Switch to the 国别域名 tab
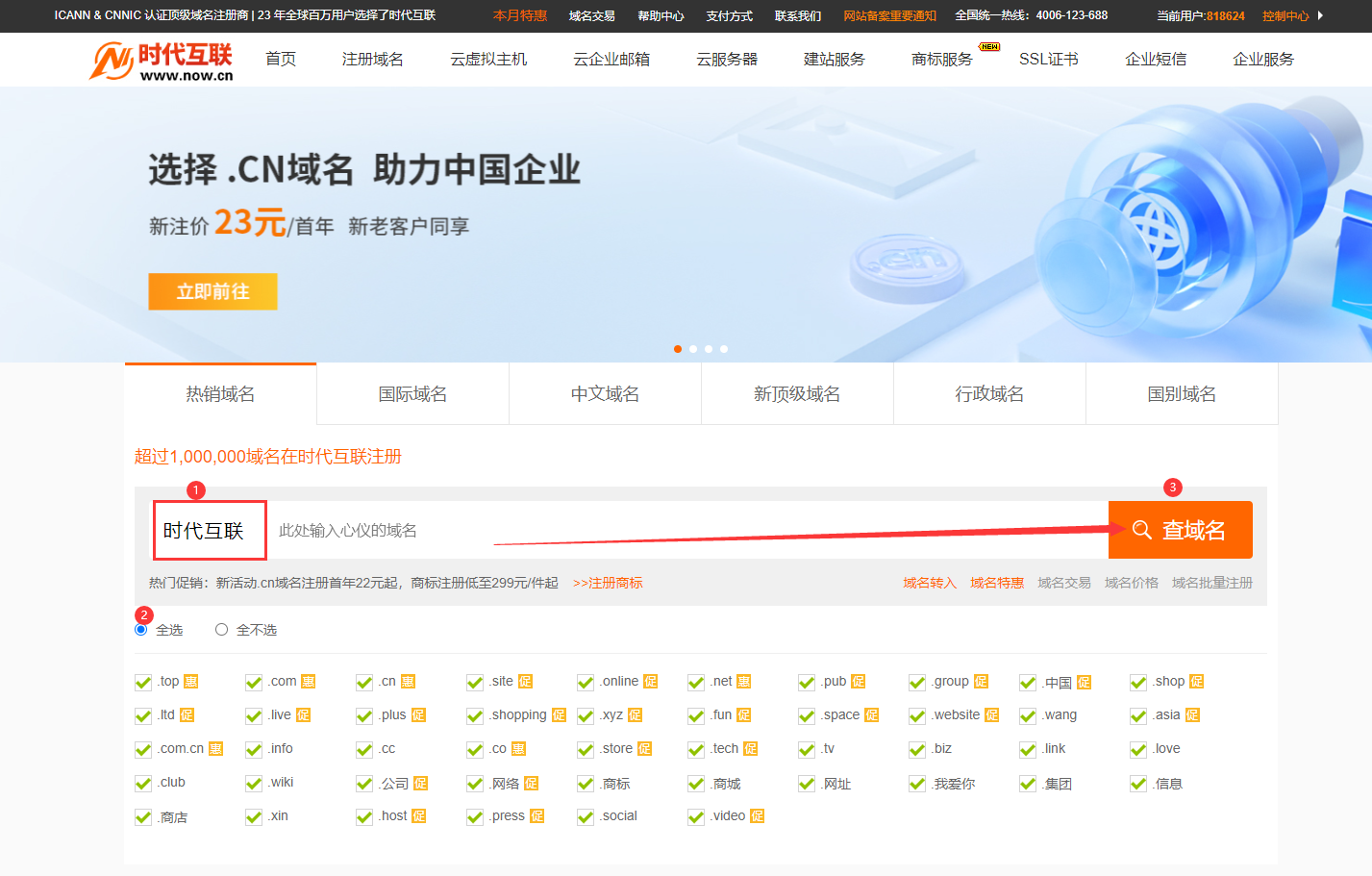The height and width of the screenshot is (876, 1372). pos(1182,394)
